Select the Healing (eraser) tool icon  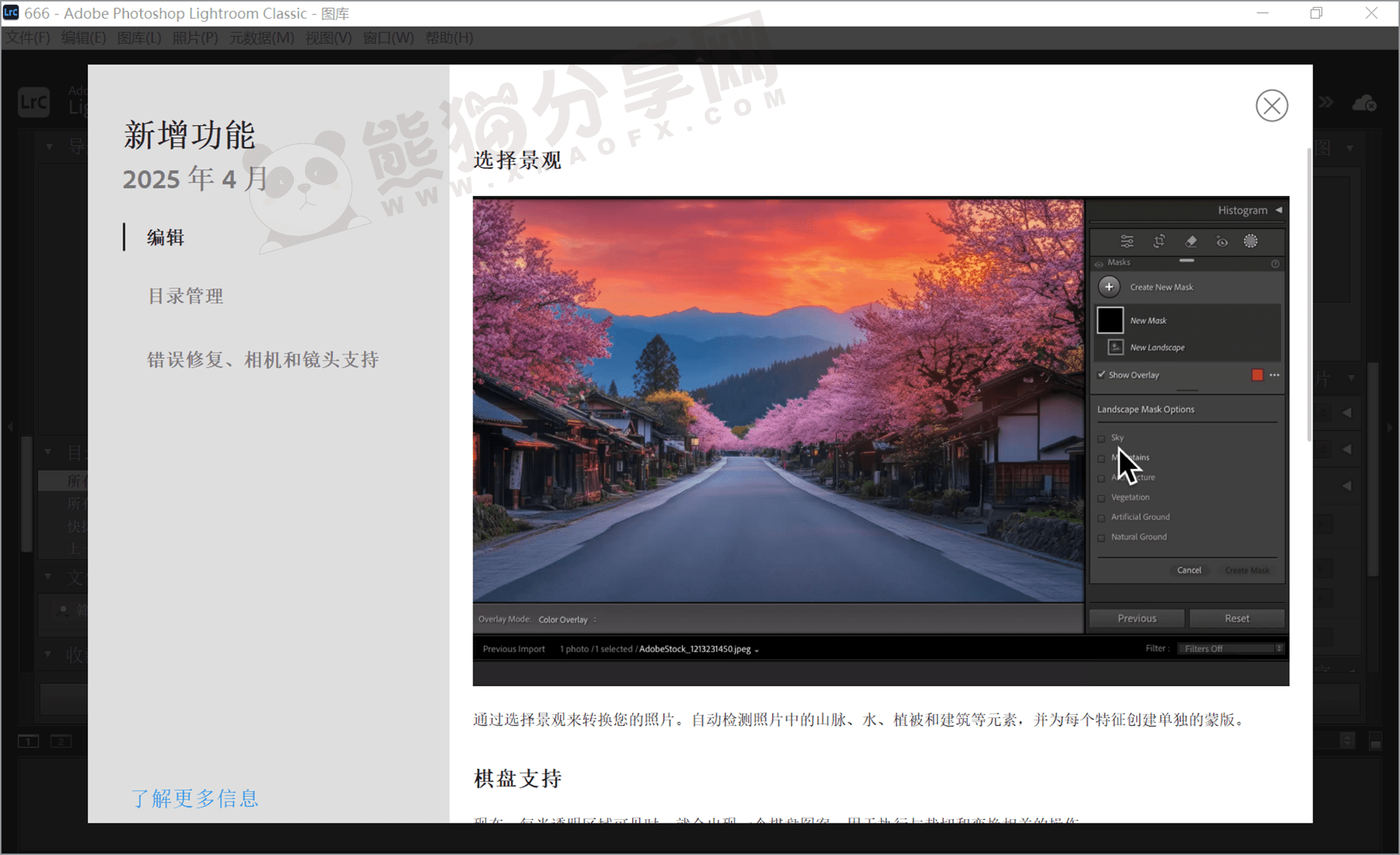(1191, 241)
